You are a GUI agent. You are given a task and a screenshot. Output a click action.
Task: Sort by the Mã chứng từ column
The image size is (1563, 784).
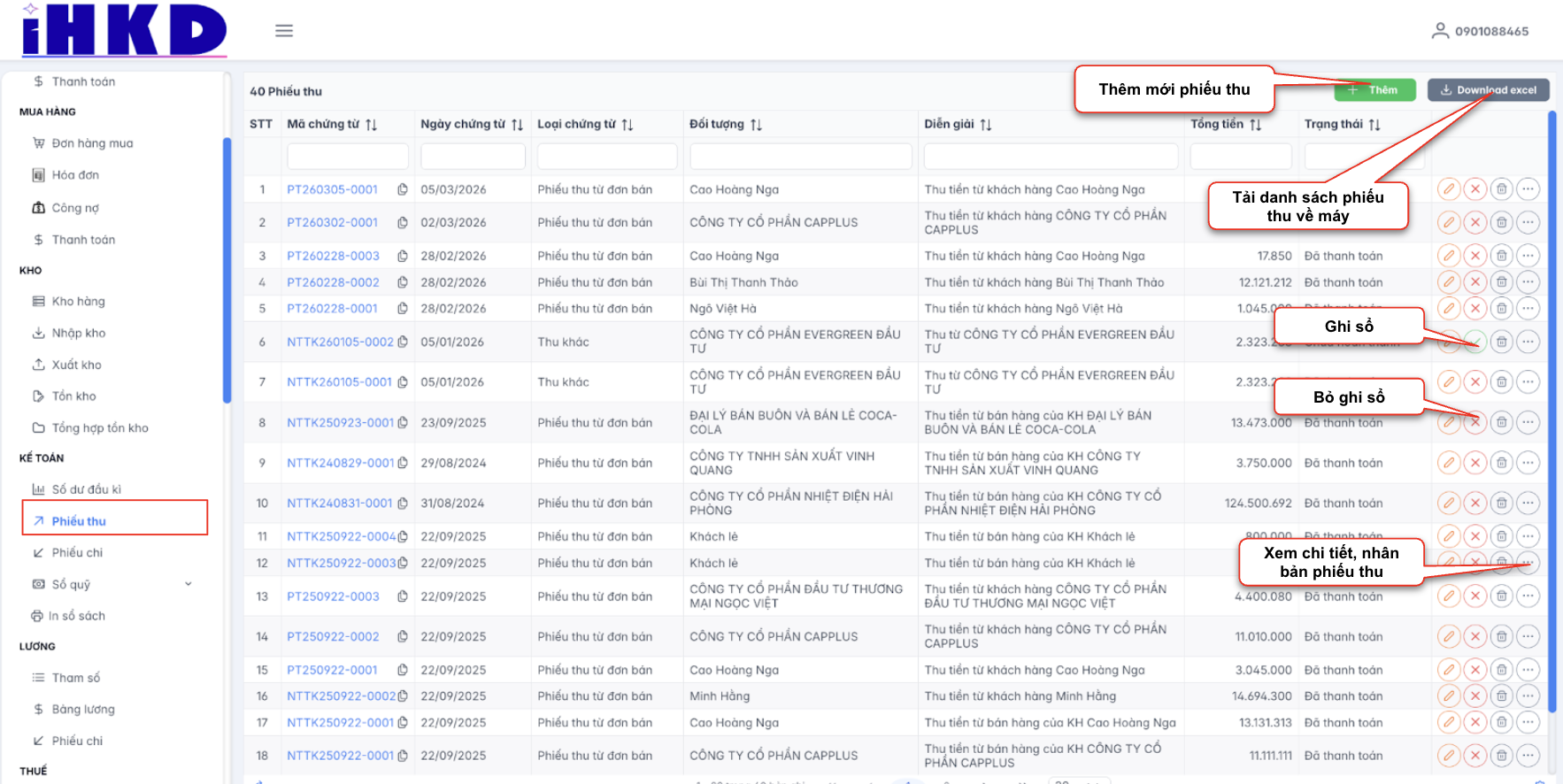[x=371, y=125]
